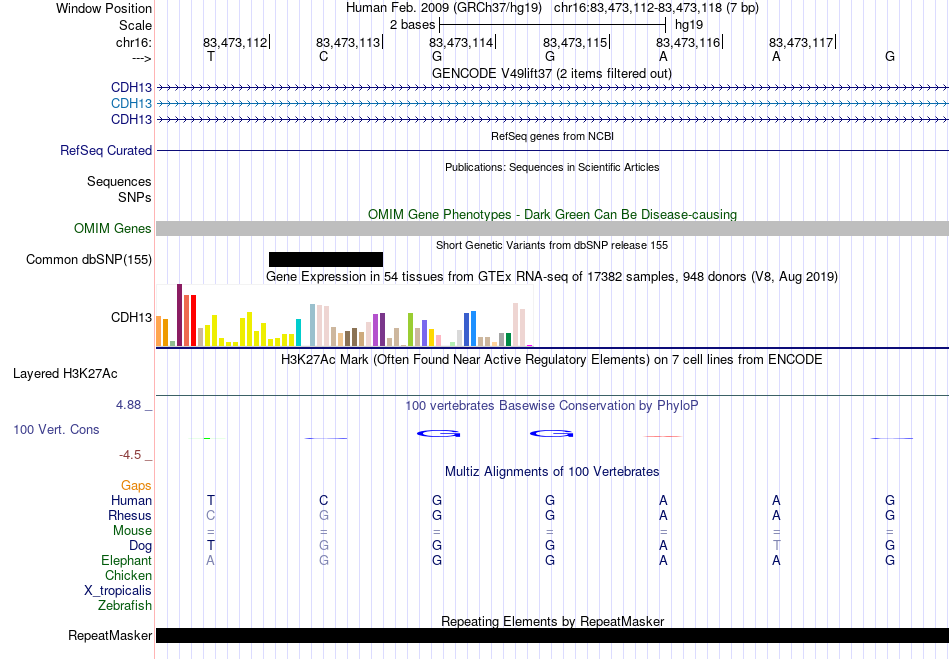
Task: Click the 83,473,112 position marker
Action: [235, 42]
